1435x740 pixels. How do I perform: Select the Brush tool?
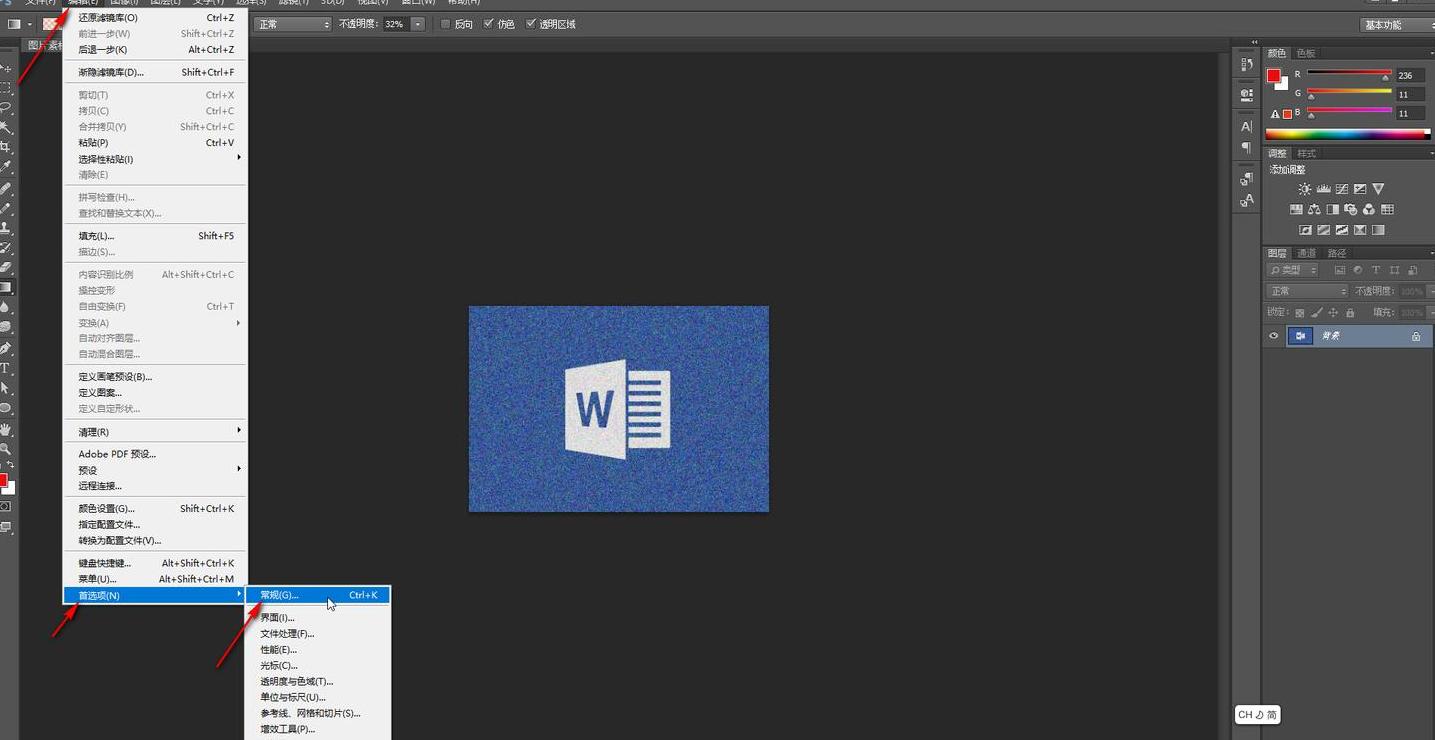(x=6, y=208)
